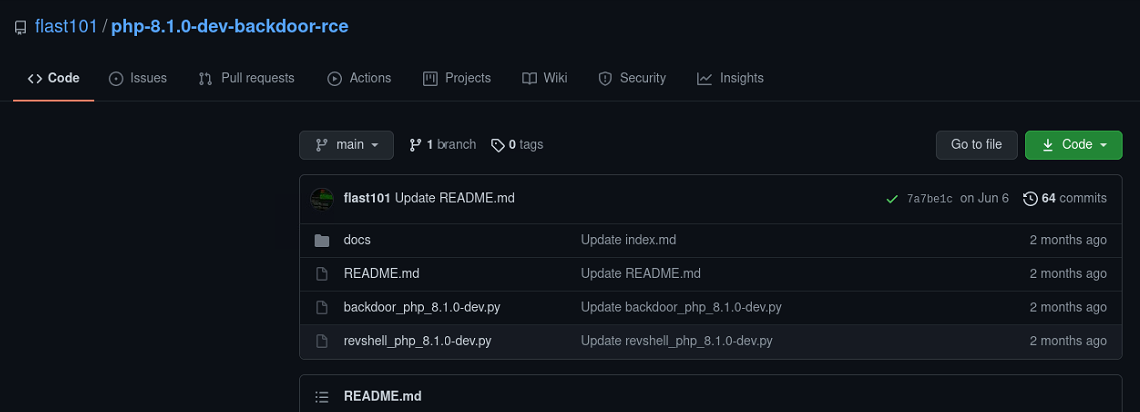This screenshot has width=1140, height=412.
Task: Click flast101's avatar in the commit row
Action: coord(322,198)
